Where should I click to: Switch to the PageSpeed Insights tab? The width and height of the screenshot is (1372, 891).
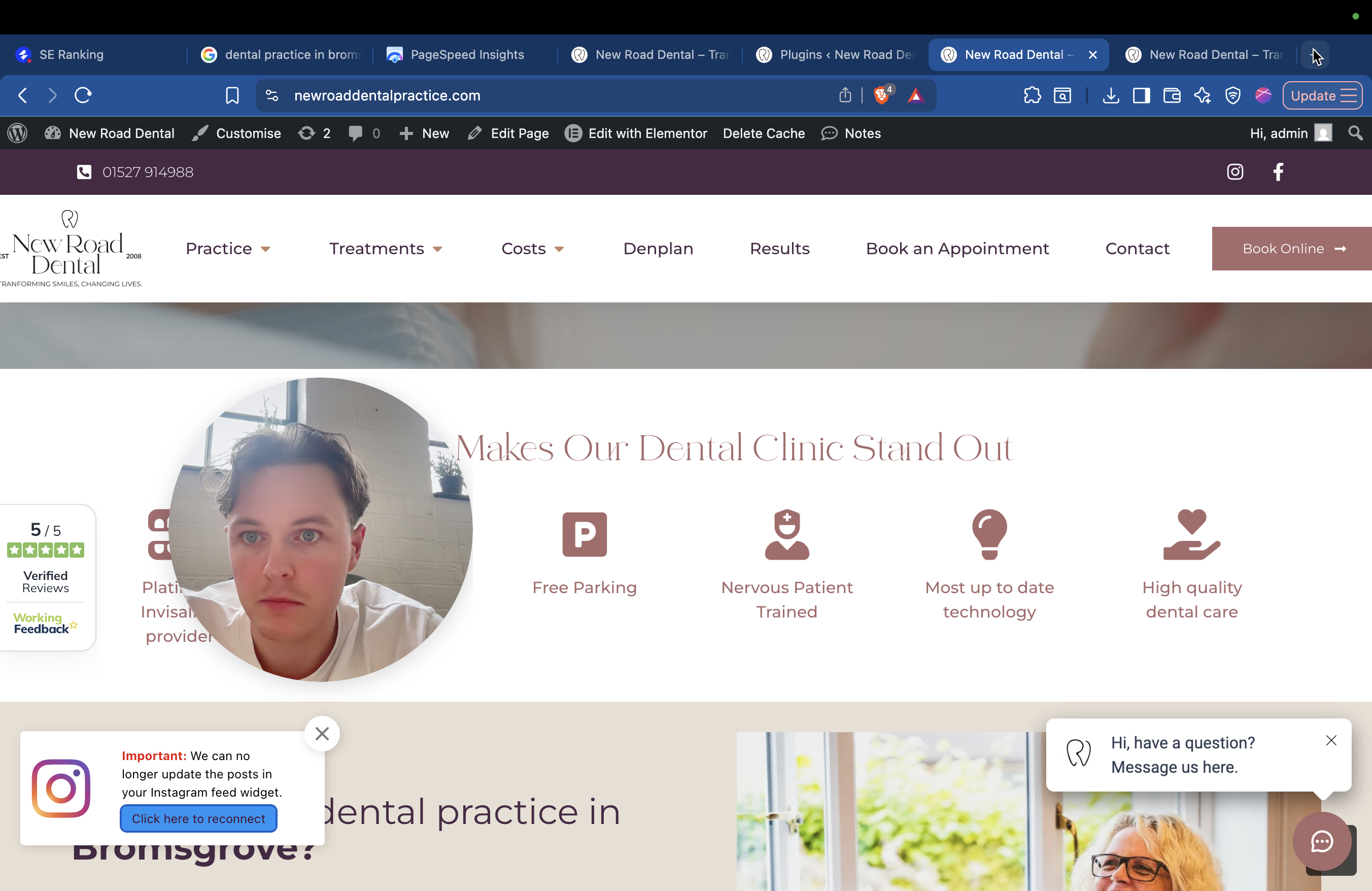pos(466,55)
